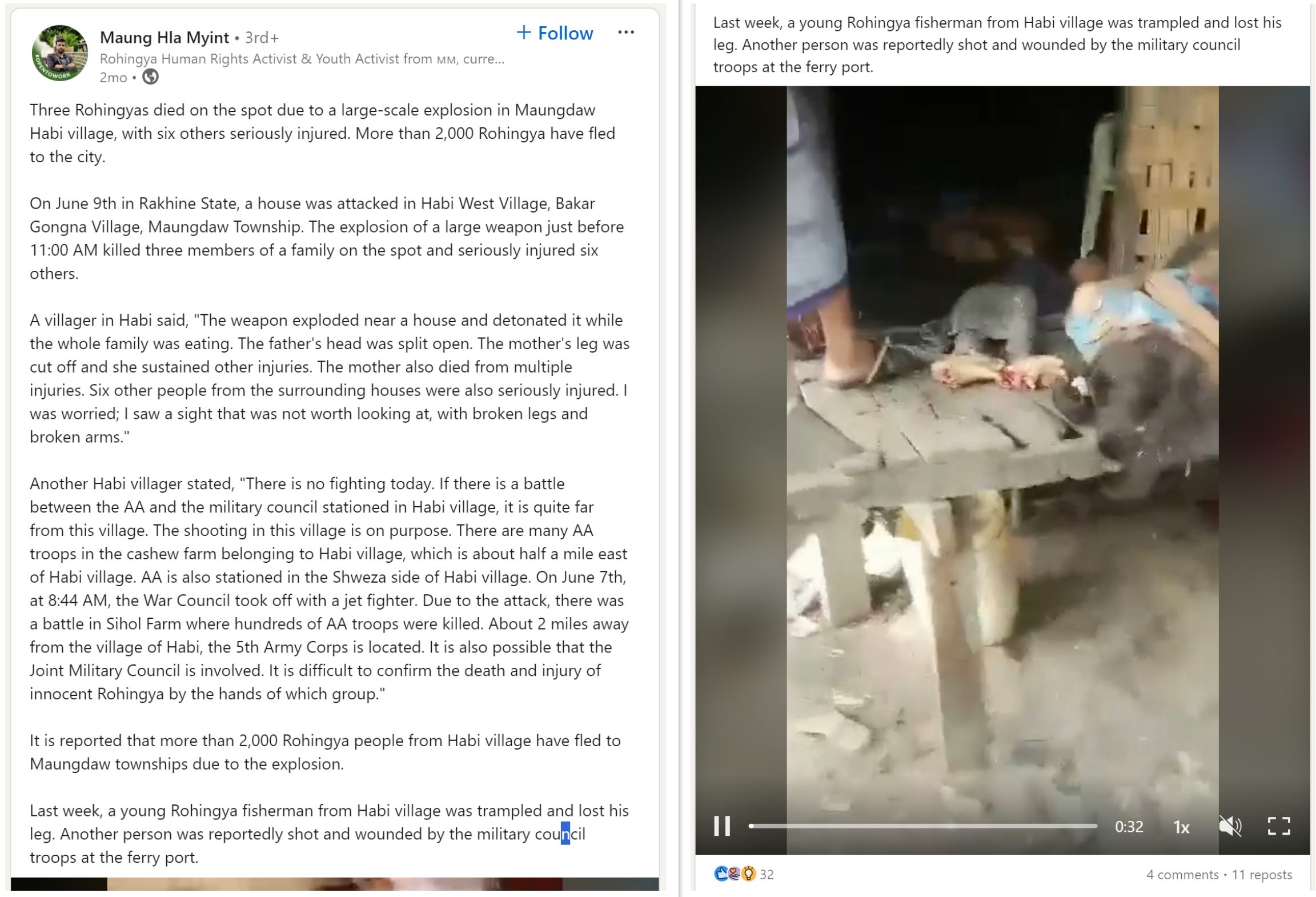
Task: View the 11 reposts
Action: [x=1262, y=875]
